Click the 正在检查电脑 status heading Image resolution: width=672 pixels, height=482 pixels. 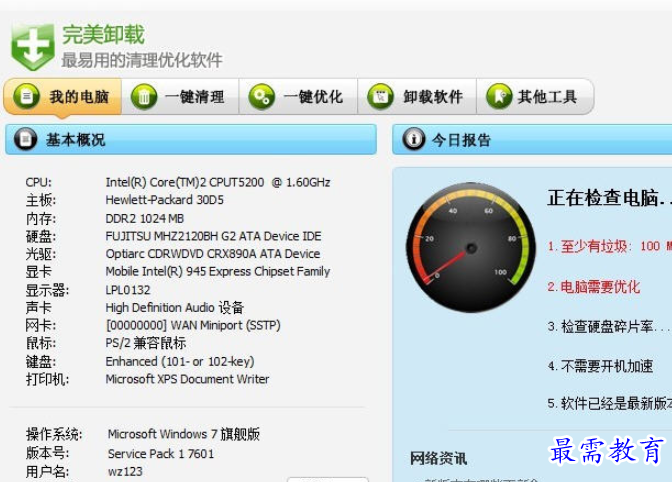tap(609, 198)
